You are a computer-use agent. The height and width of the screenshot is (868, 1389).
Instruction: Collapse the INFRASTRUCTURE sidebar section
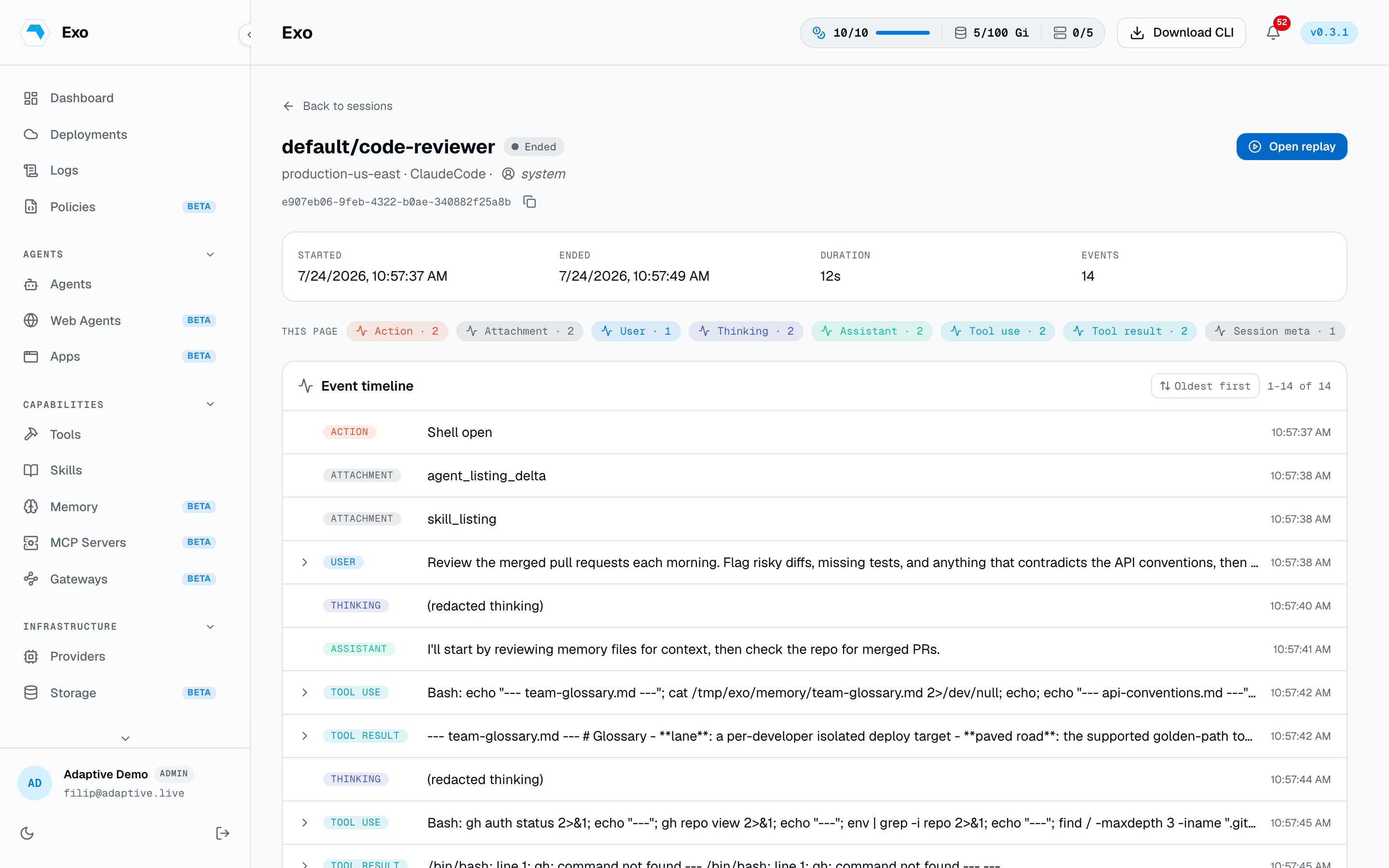[210, 626]
